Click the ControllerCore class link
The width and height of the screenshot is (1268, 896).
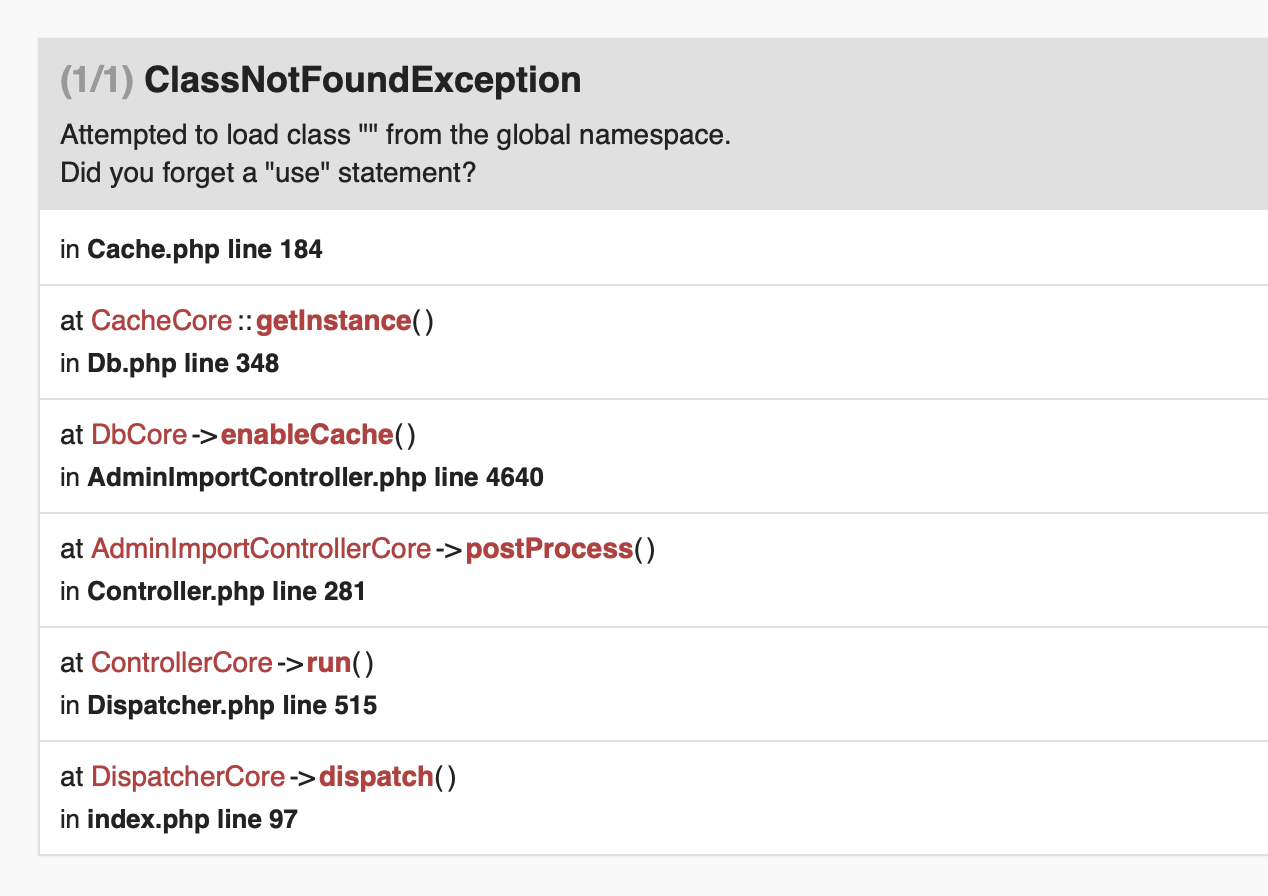[181, 663]
